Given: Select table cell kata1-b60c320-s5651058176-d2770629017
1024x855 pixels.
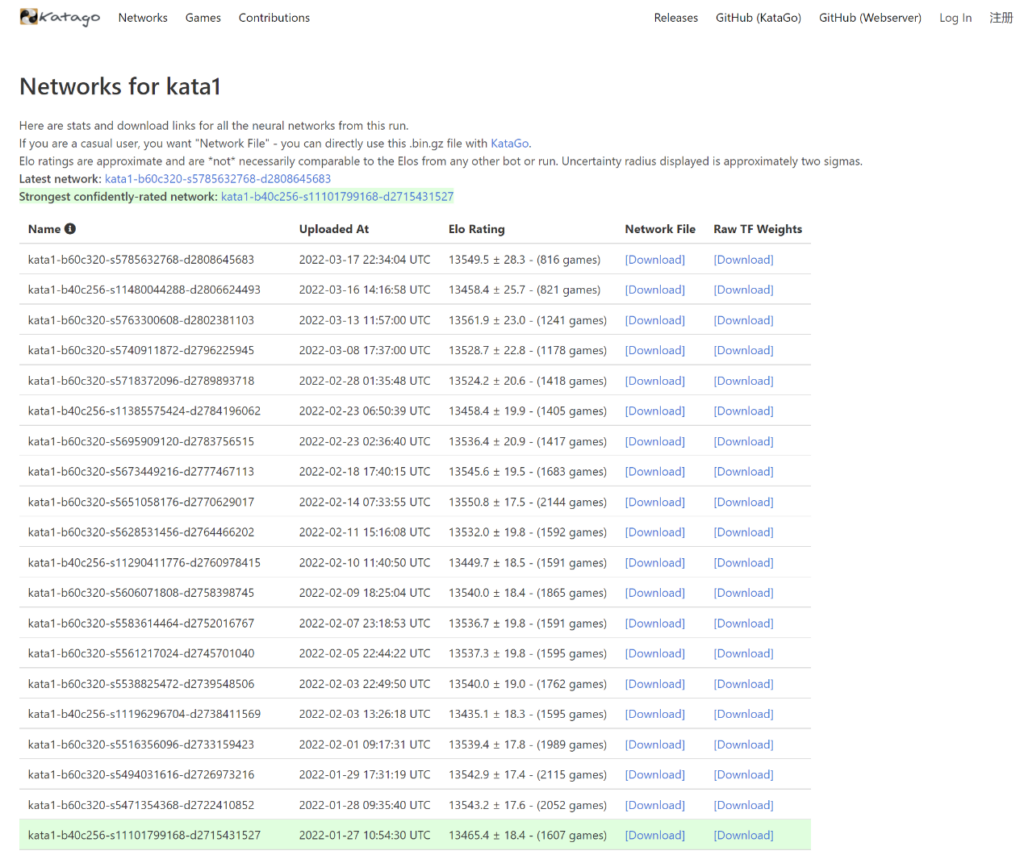Looking at the screenshot, I should 141,502.
